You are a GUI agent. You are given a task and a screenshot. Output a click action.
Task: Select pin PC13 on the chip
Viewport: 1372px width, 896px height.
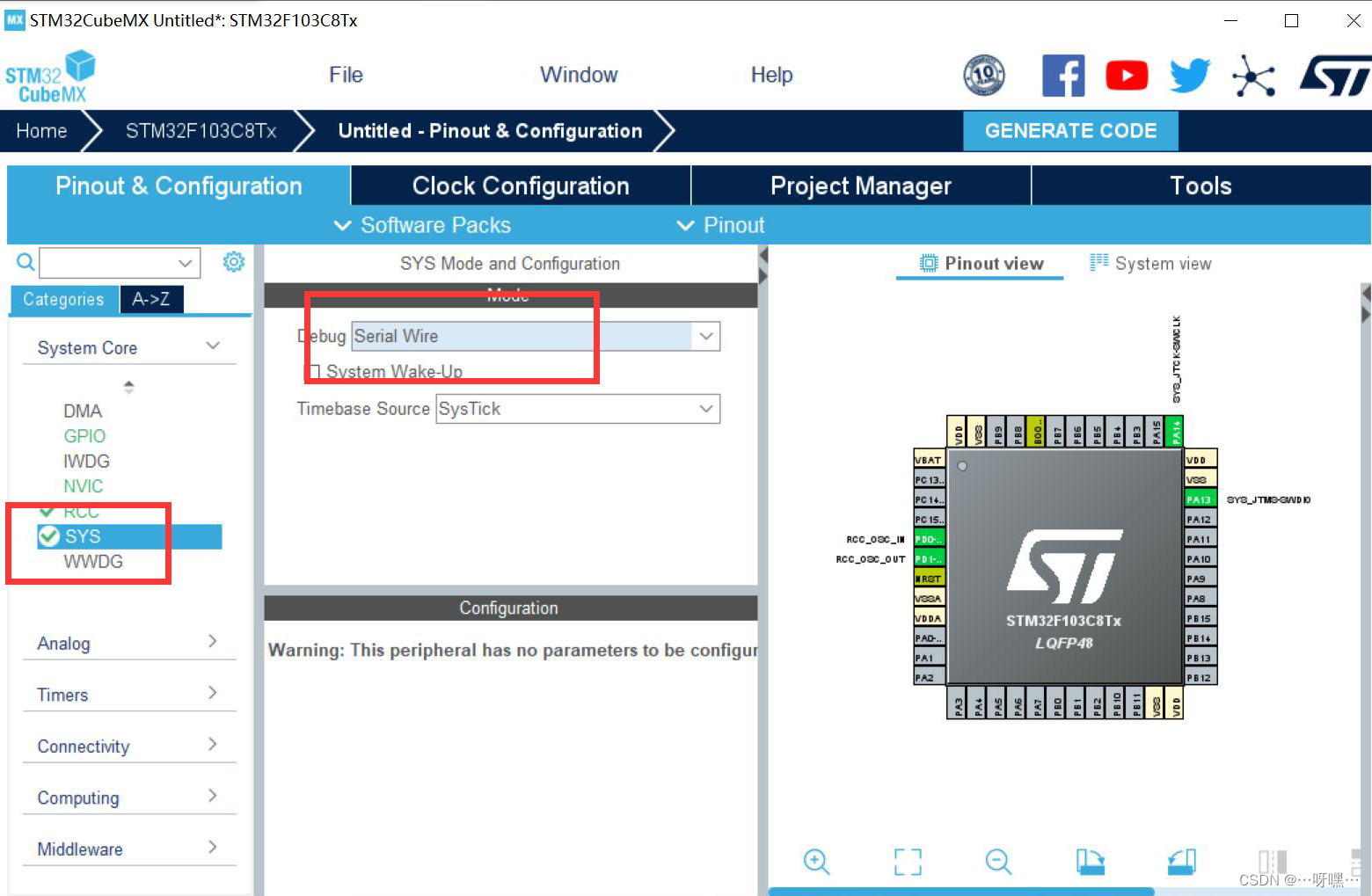(929, 480)
